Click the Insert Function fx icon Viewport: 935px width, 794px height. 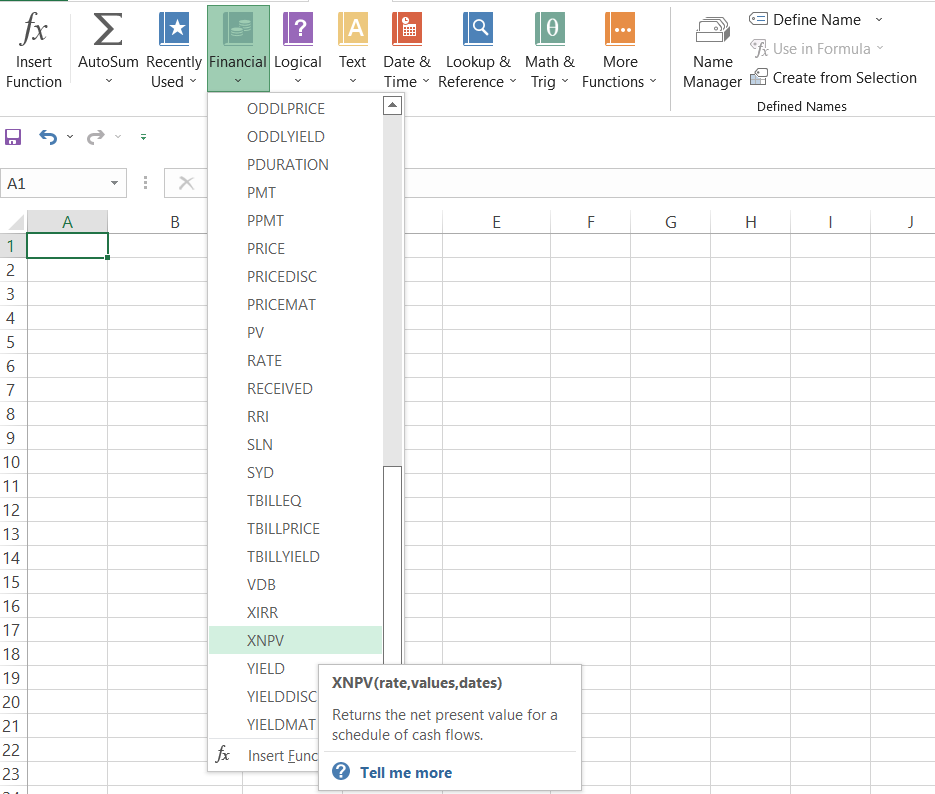click(x=34, y=33)
